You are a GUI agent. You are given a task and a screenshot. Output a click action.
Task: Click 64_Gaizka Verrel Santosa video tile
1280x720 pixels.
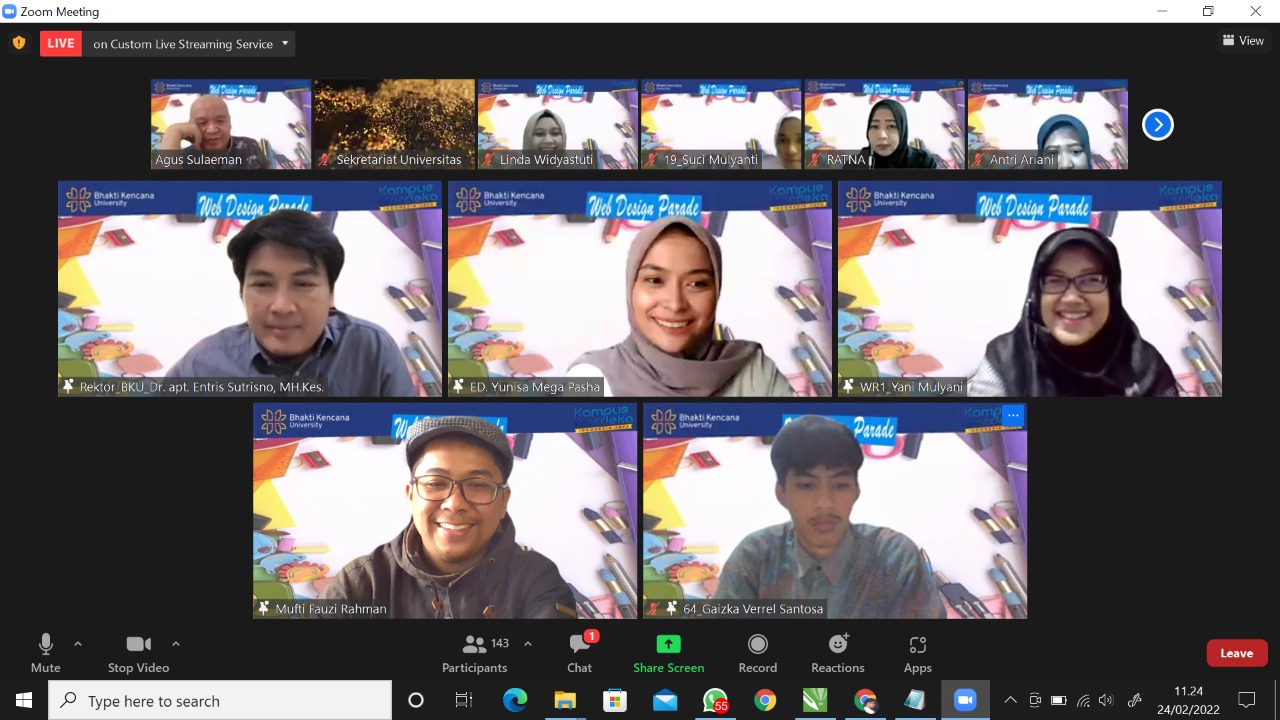pos(835,511)
